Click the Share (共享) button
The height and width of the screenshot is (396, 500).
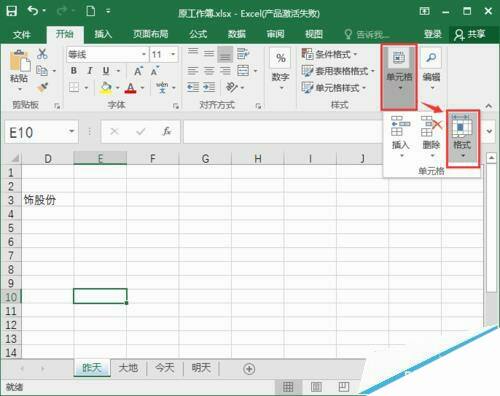470,34
